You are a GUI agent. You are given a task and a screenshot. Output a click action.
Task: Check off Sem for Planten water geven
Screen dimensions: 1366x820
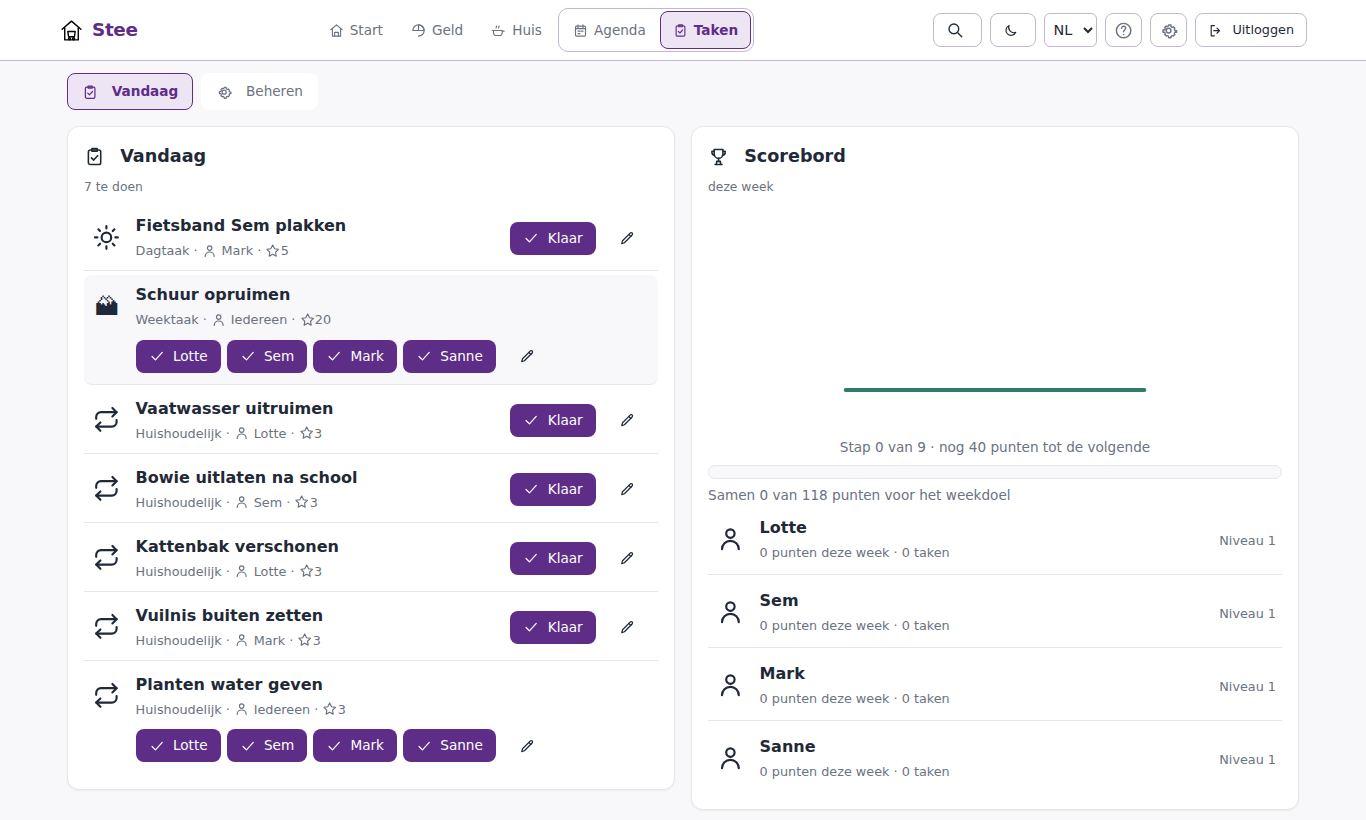pyautogui.click(x=267, y=745)
